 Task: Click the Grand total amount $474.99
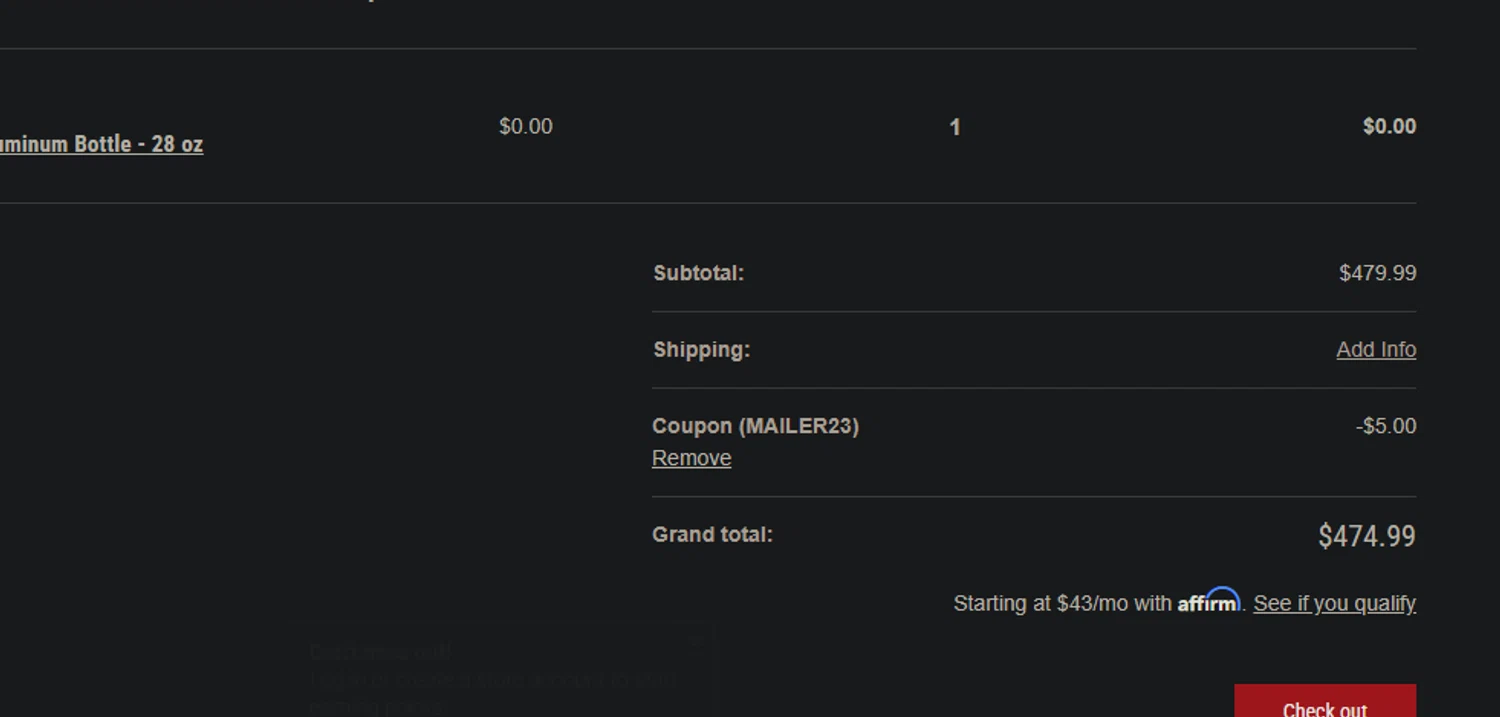(x=1366, y=536)
